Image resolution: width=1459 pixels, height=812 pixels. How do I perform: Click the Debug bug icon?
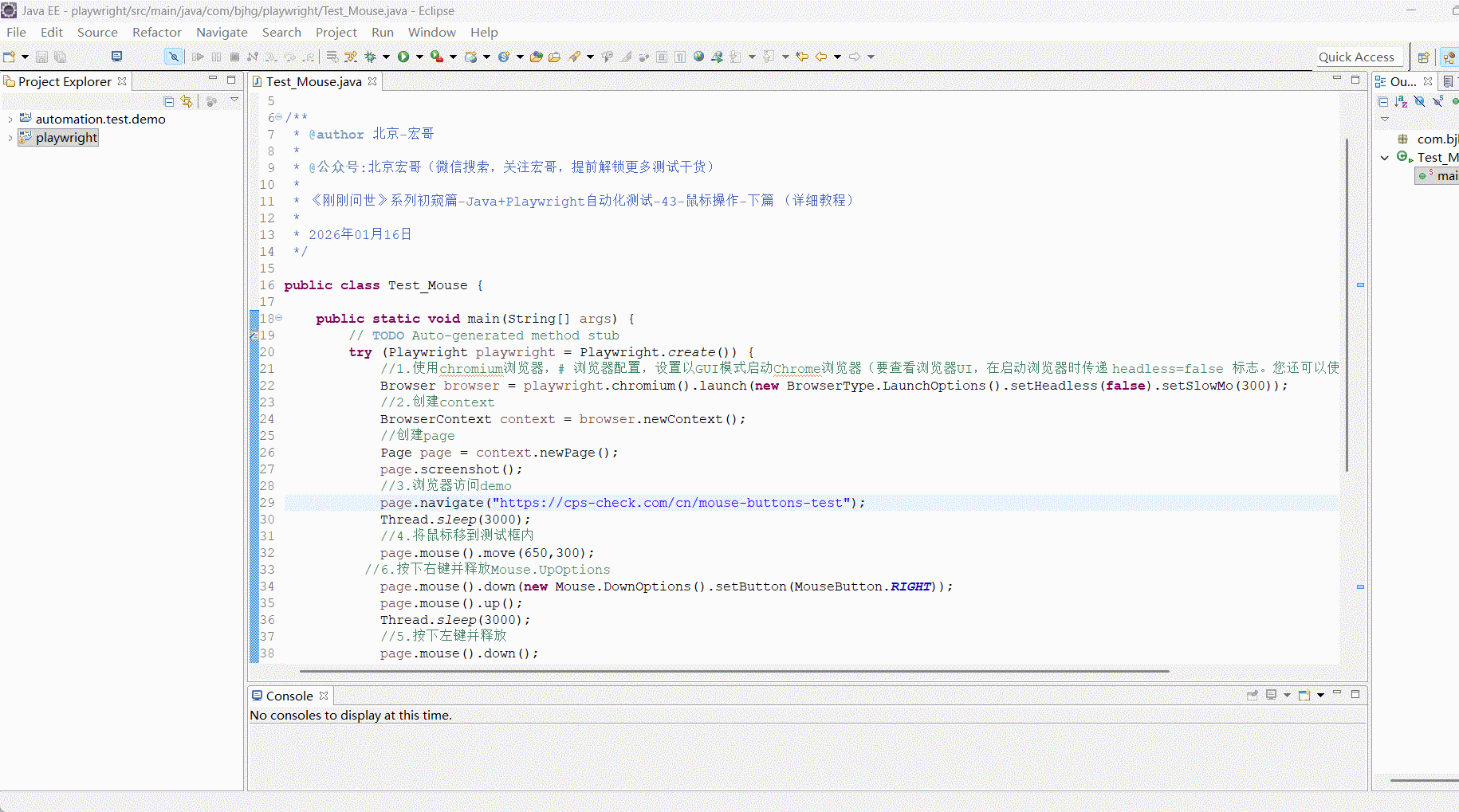(x=370, y=57)
